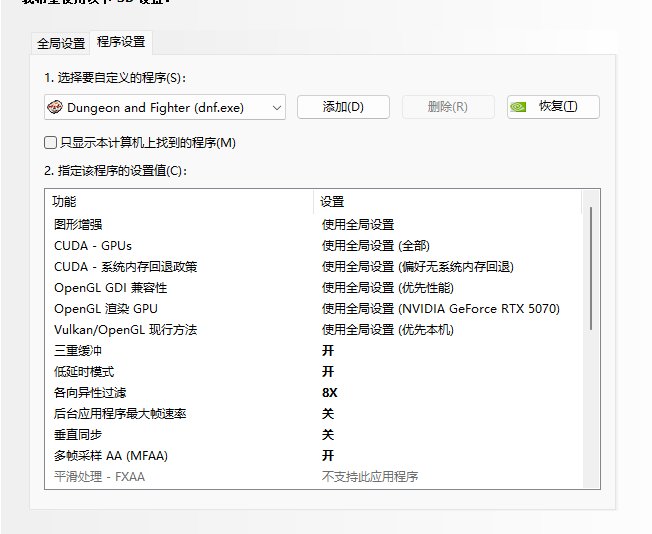Image resolution: width=652 pixels, height=534 pixels.
Task: Click the 使用全局设置 (全部) value
Action: pyautogui.click(x=375, y=246)
